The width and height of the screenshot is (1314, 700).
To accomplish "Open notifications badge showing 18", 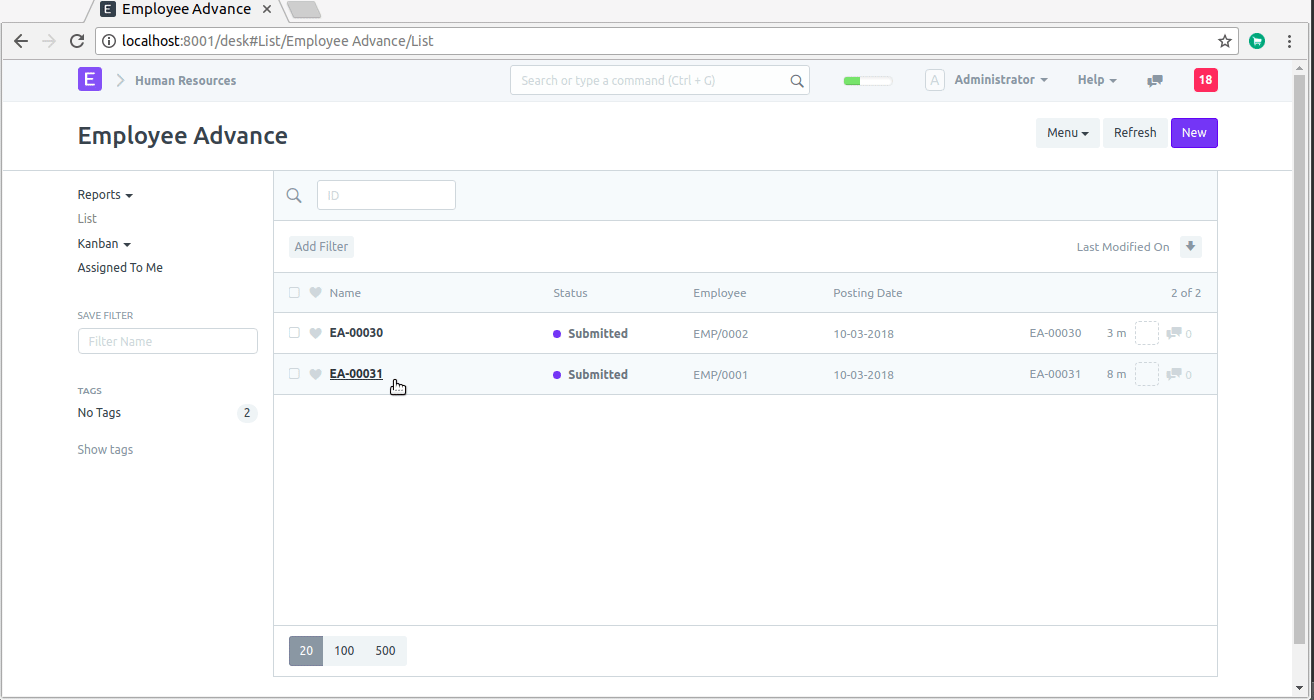I will 1205,80.
